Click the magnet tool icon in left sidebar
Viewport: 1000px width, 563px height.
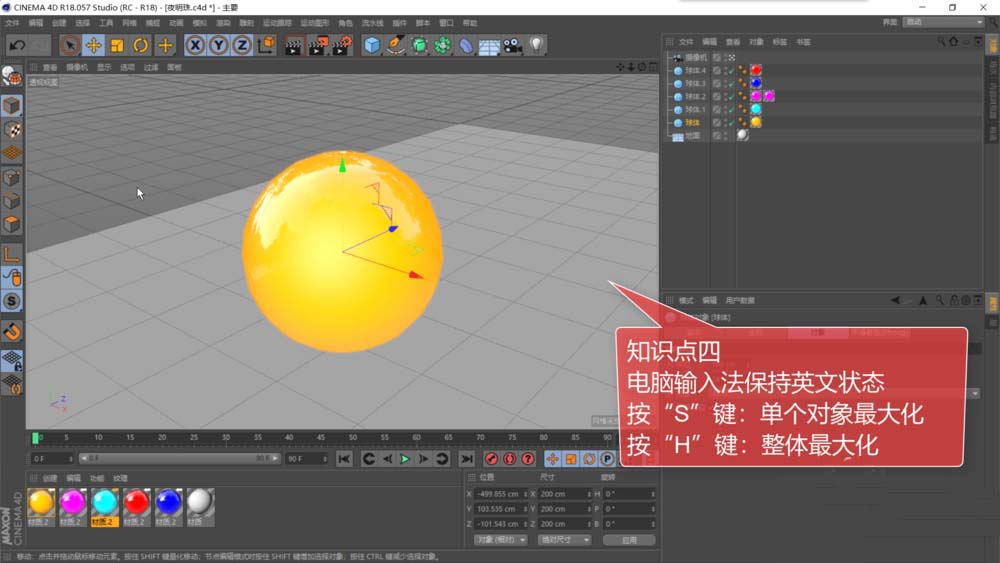[11, 332]
